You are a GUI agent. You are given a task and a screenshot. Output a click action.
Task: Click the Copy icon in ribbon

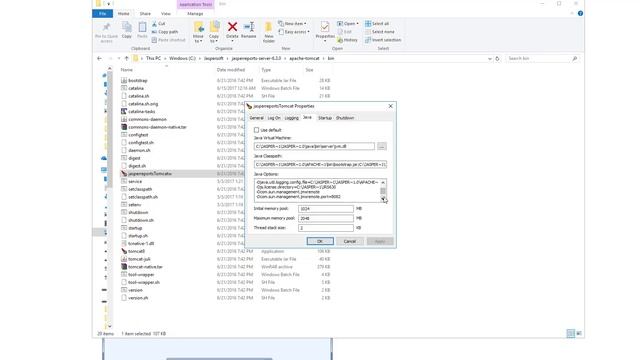pyautogui.click(x=127, y=27)
